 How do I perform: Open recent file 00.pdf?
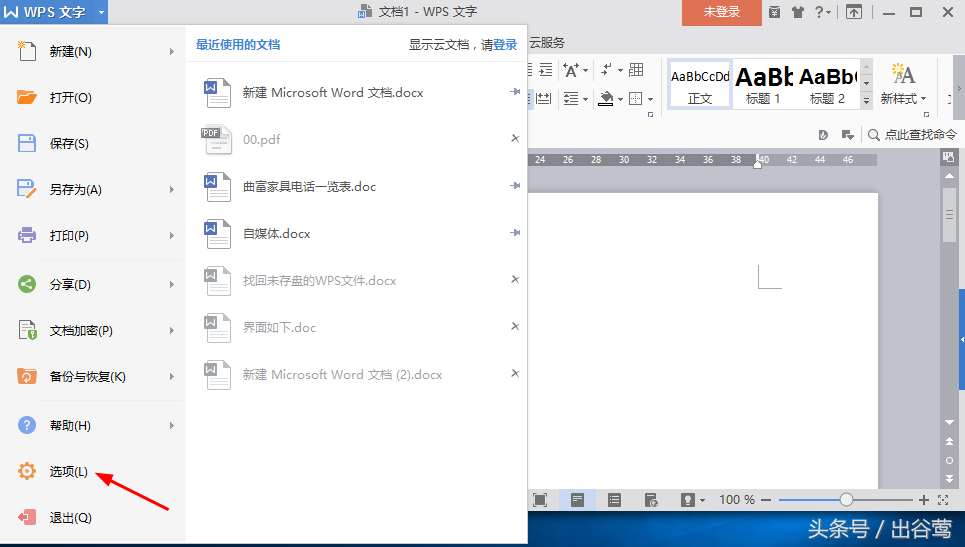pyautogui.click(x=262, y=140)
